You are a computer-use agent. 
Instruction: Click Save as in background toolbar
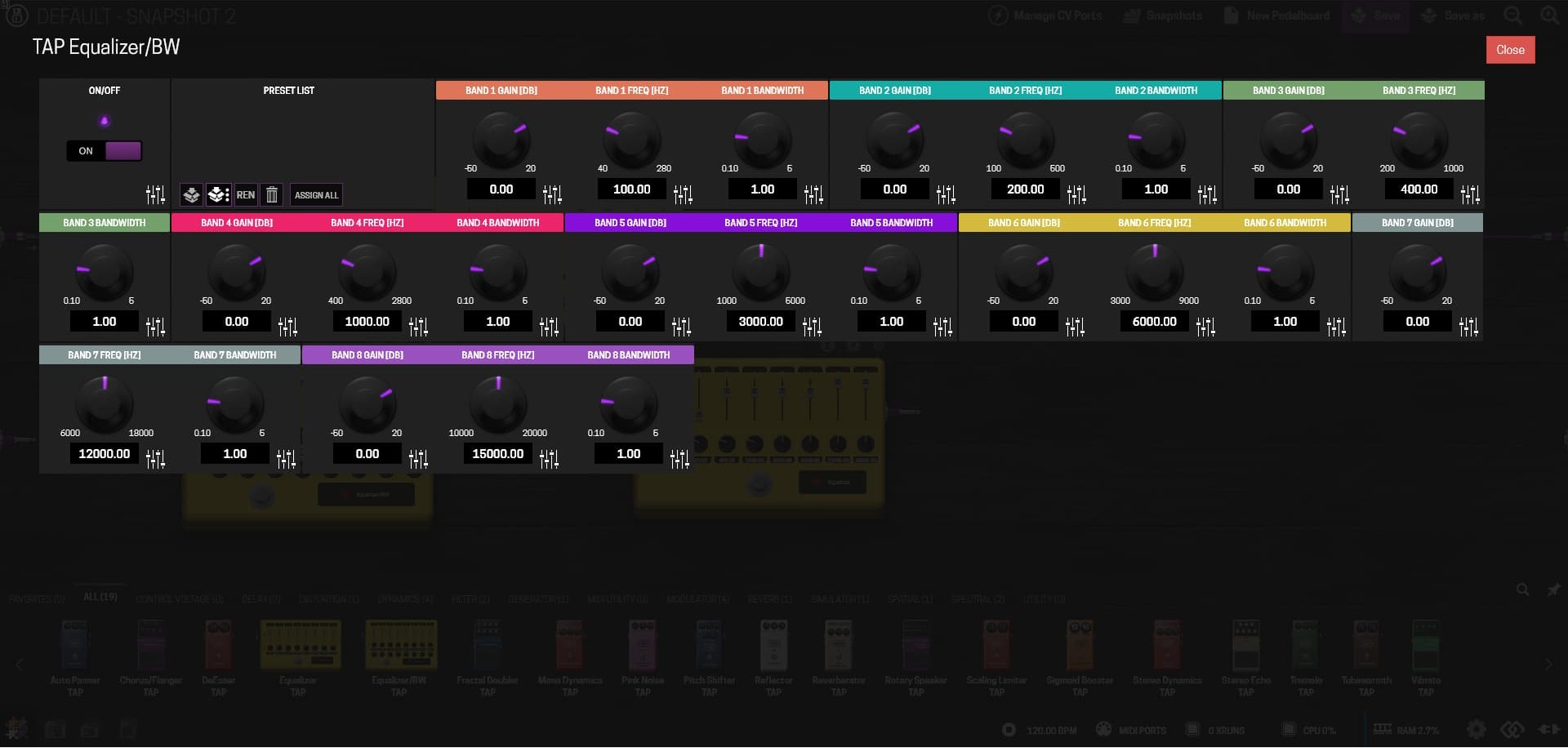[1454, 16]
